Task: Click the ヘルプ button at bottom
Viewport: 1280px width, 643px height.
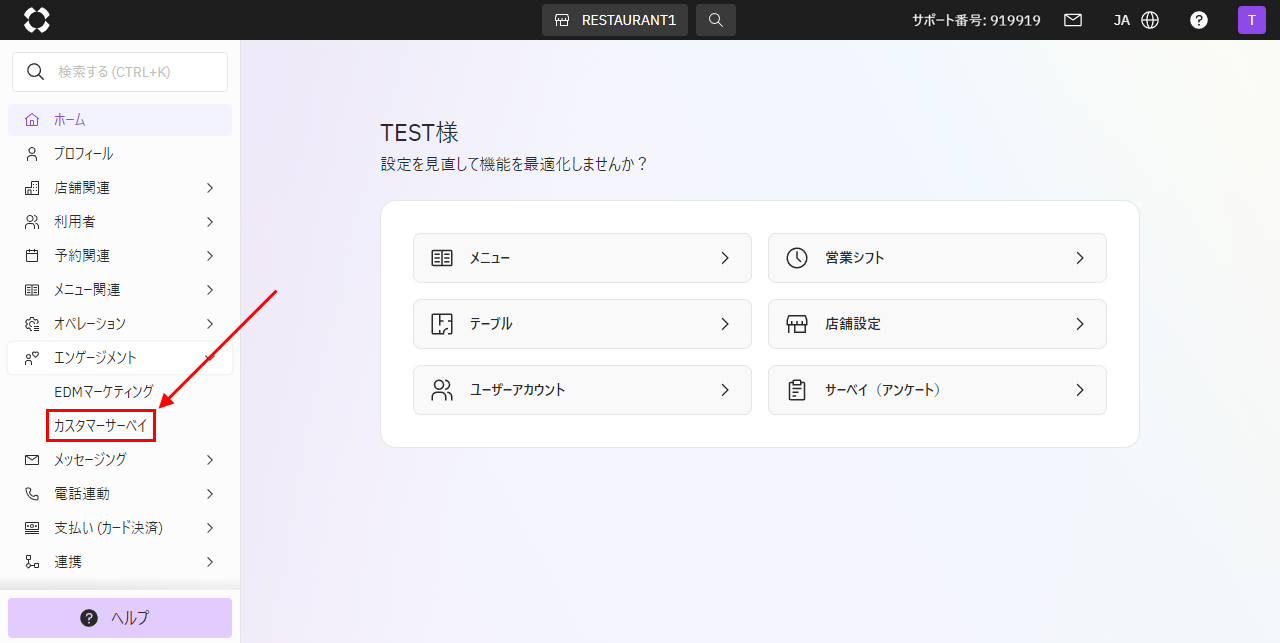Action: [120, 618]
